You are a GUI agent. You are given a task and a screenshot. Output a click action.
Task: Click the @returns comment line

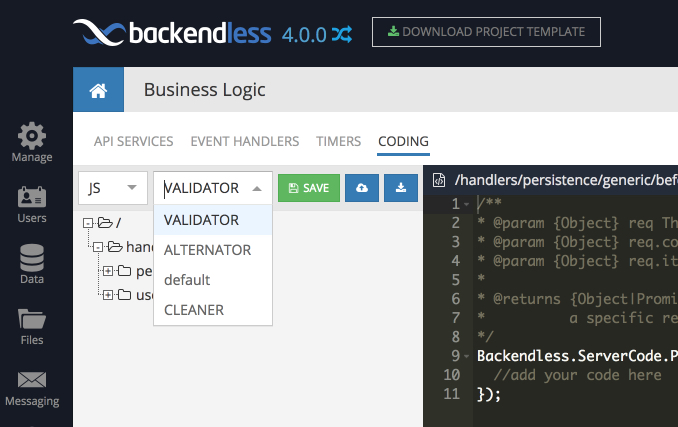[x=577, y=299]
